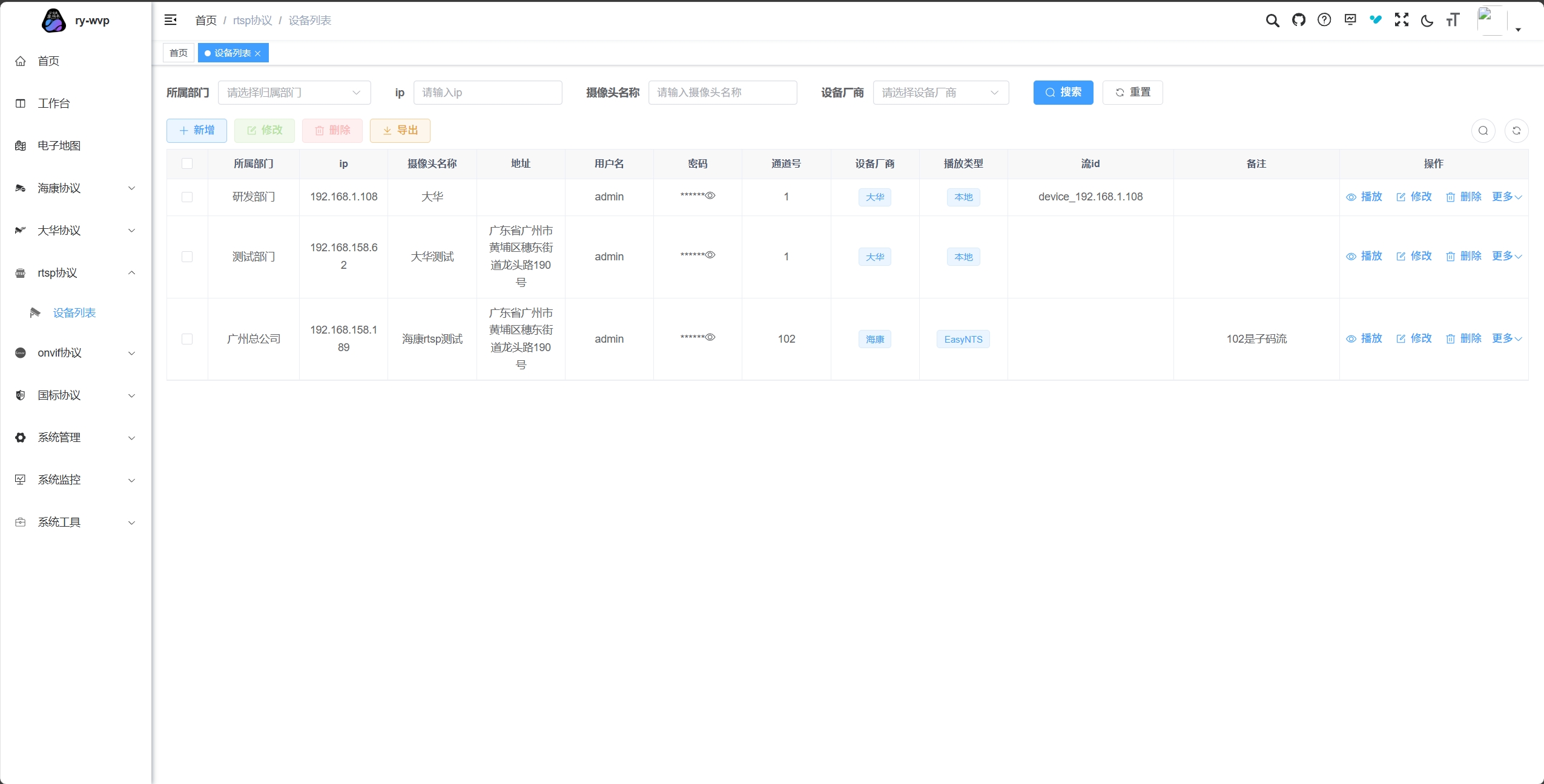Click the search magnifier icon in header
The width and height of the screenshot is (1544, 784).
[1272, 21]
